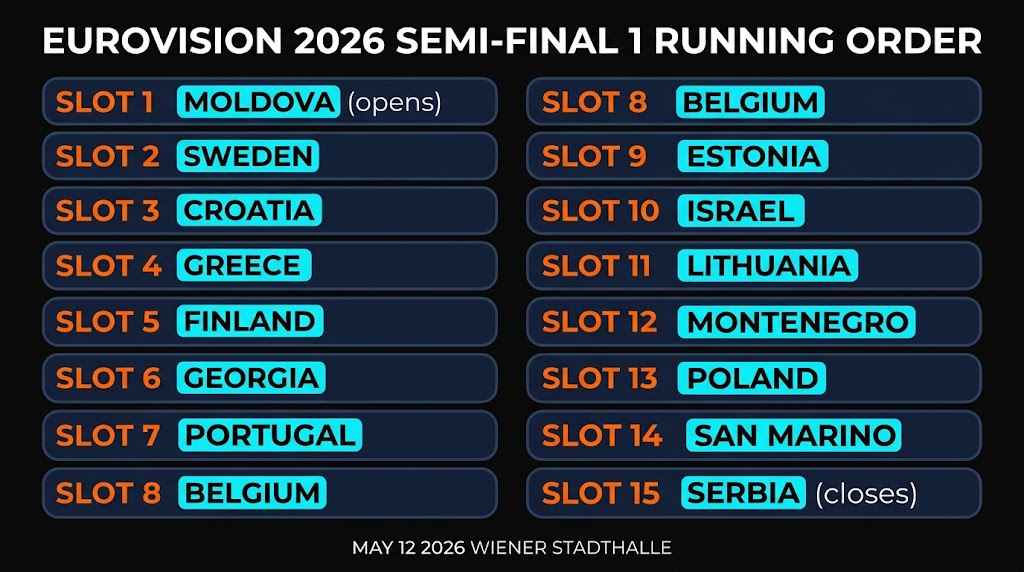Click the orange SLOT 15 text
1024x572 pixels.
point(601,493)
